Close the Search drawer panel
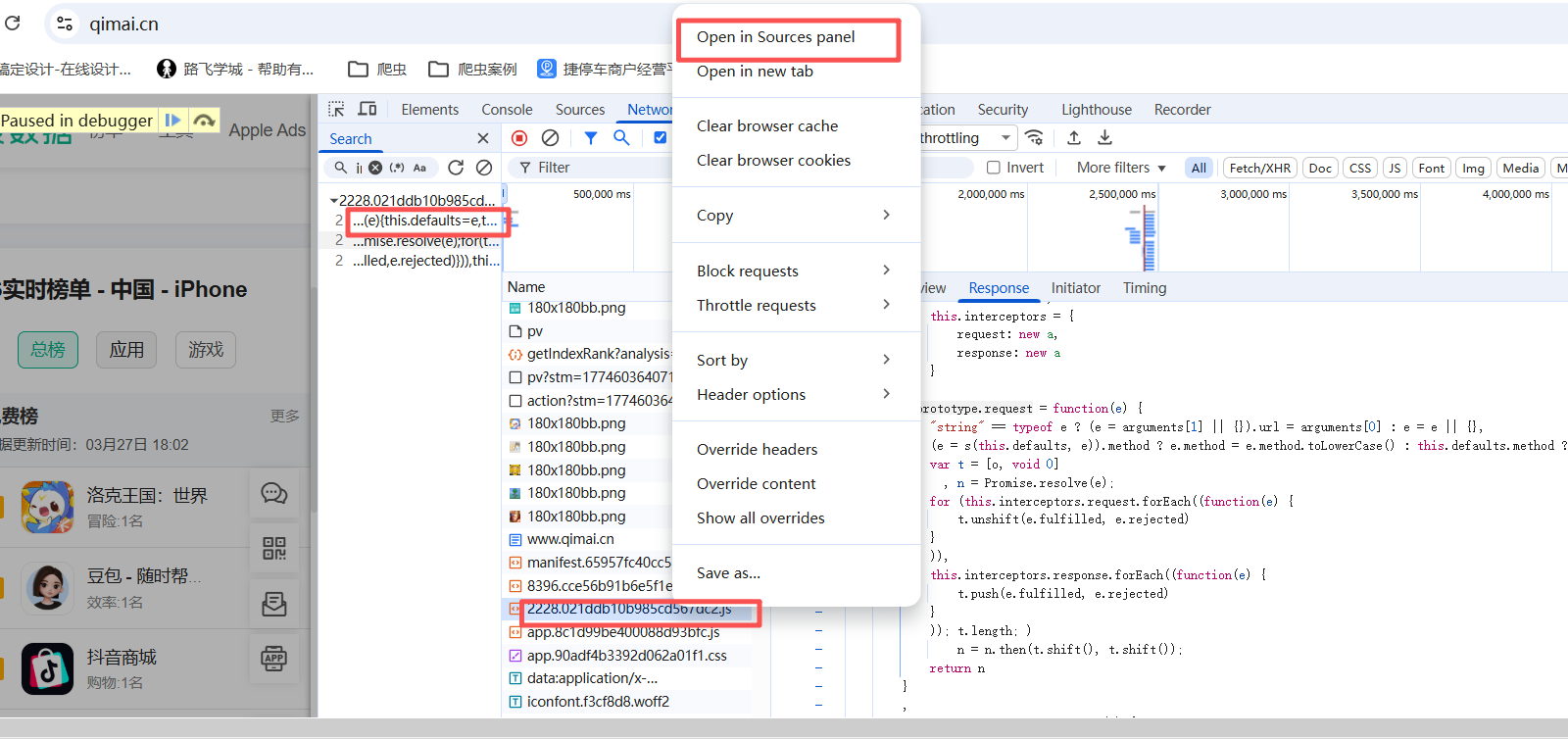Viewport: 1568px width, 739px height. tap(483, 138)
